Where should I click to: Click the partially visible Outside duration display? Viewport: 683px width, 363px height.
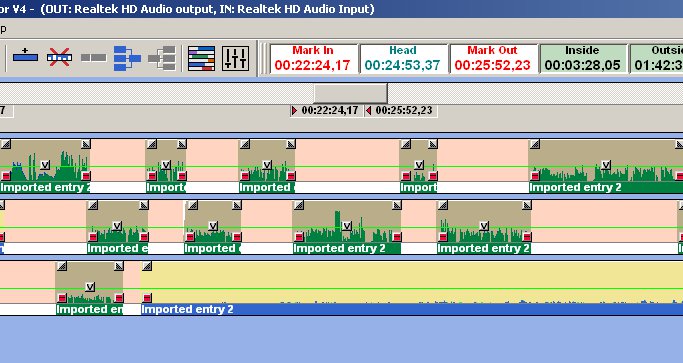pos(656,58)
